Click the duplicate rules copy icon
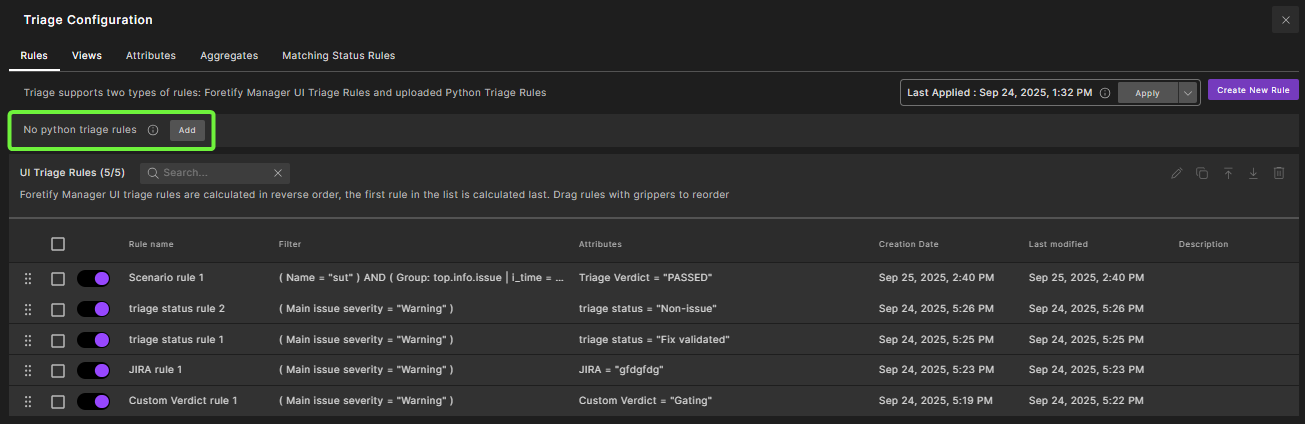This screenshot has width=1305, height=424. tap(1202, 173)
